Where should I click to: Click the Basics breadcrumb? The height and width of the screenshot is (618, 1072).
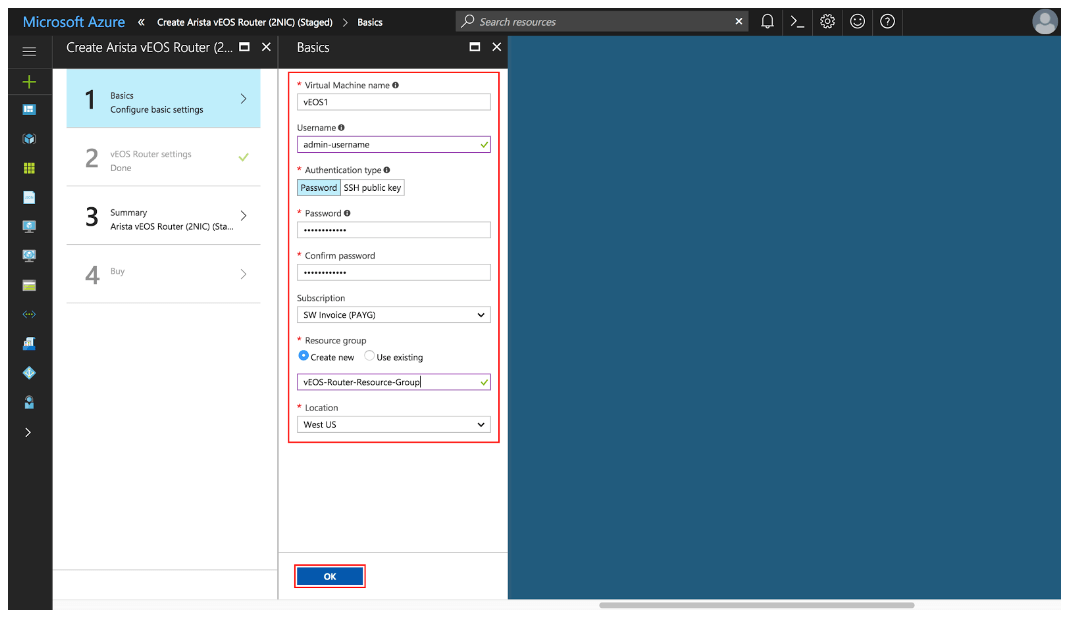(370, 23)
